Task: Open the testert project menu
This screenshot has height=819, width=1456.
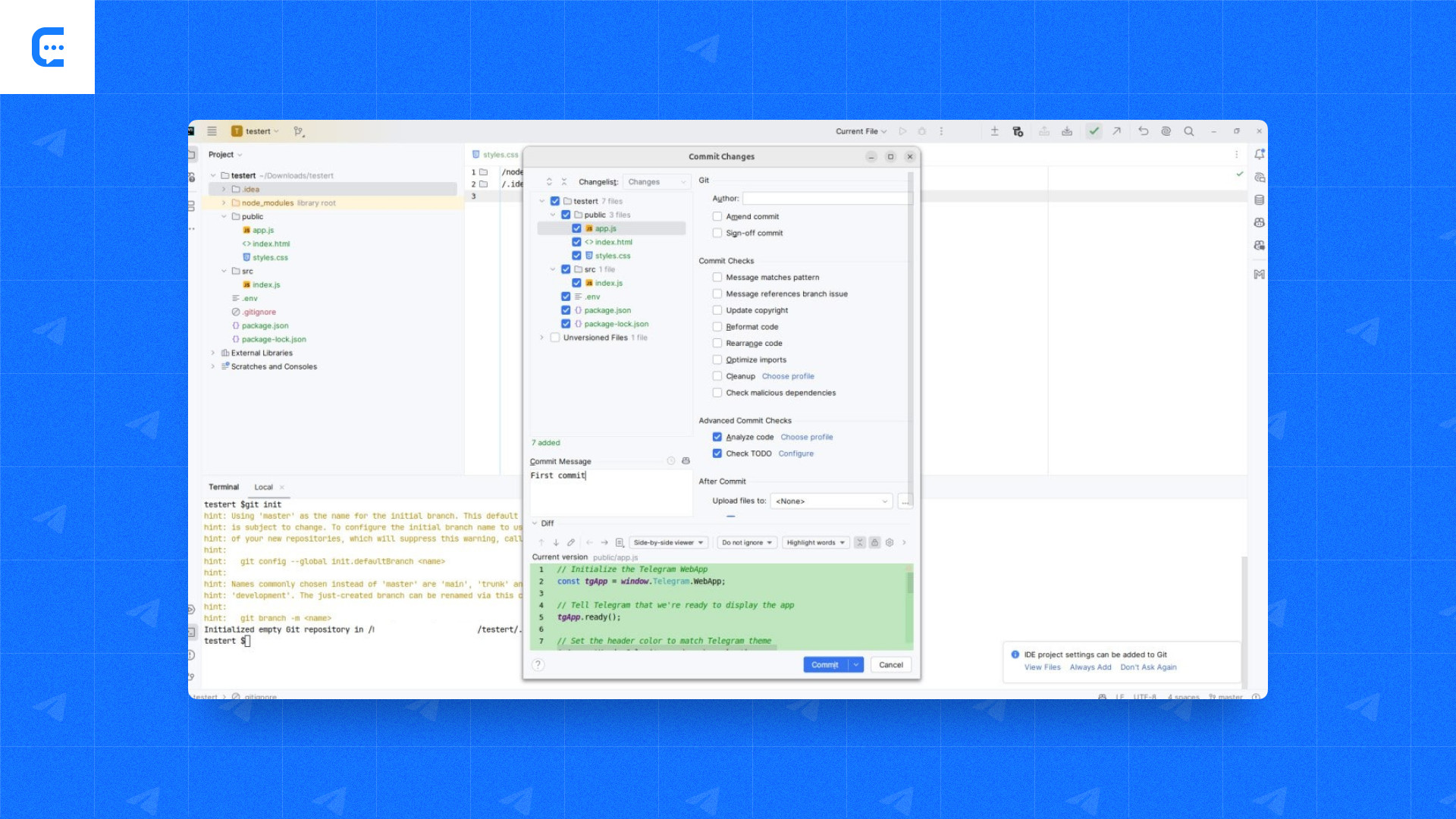Action: point(258,131)
